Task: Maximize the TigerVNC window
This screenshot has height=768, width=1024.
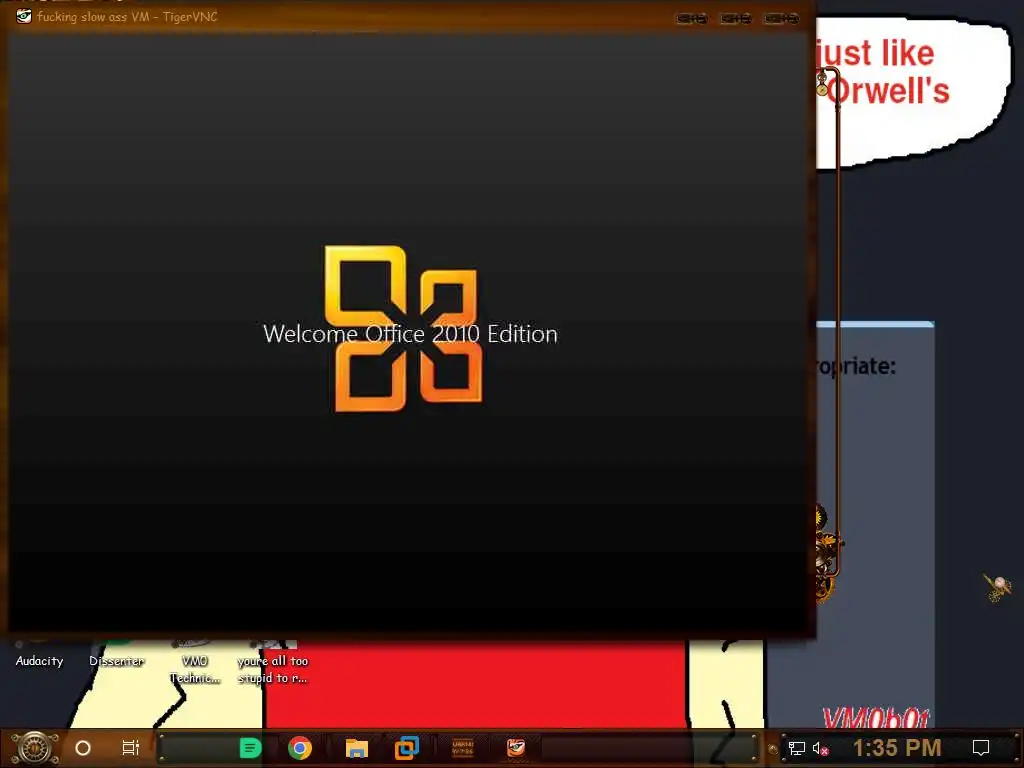Action: pyautogui.click(x=736, y=18)
